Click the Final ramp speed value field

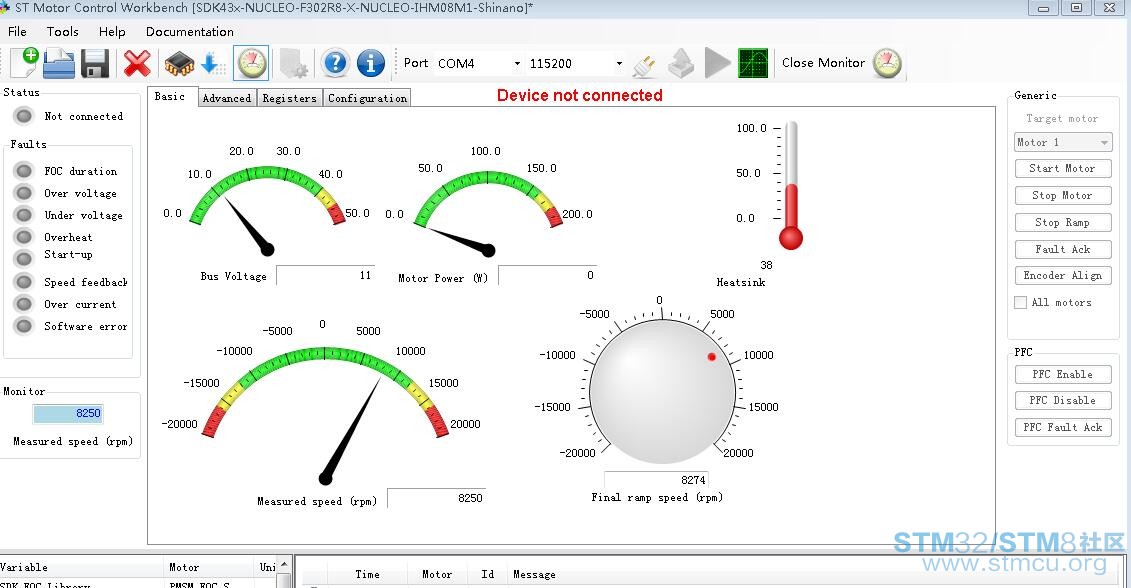[x=656, y=480]
